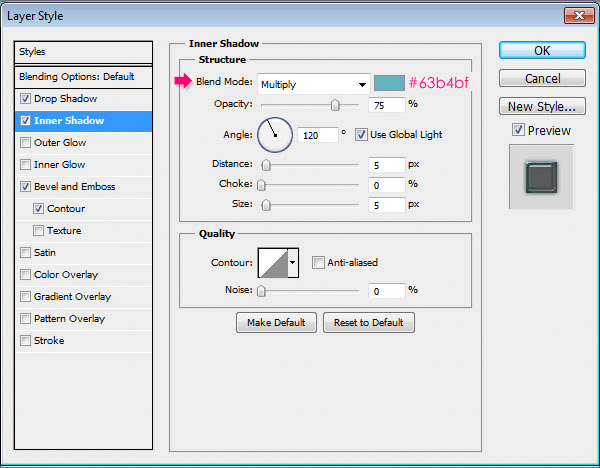
Task: Toggle Use Global Light checkbox
Action: (361, 135)
